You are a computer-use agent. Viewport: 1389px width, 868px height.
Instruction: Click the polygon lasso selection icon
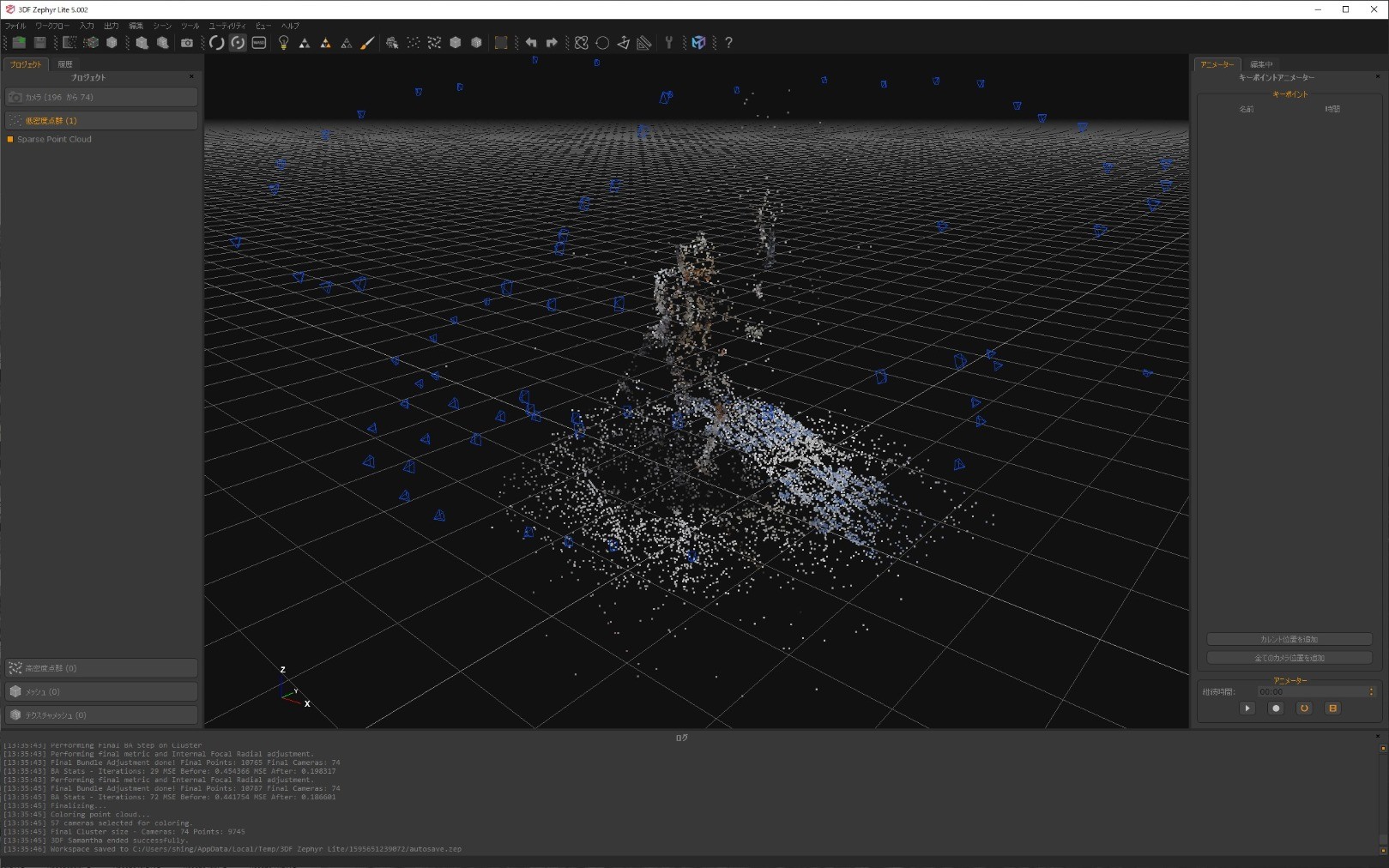click(582, 43)
